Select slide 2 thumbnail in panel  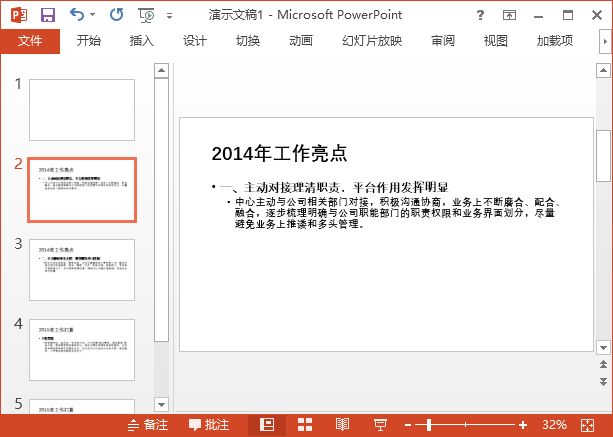[82, 190]
